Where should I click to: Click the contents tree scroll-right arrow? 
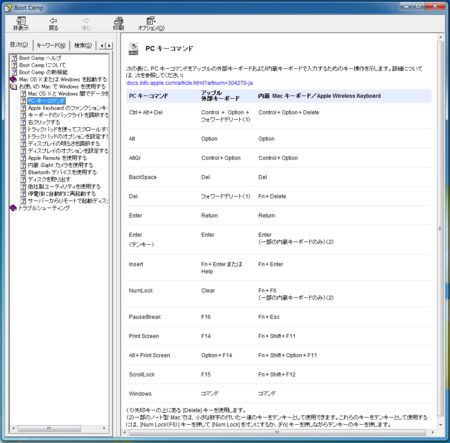click(x=104, y=428)
